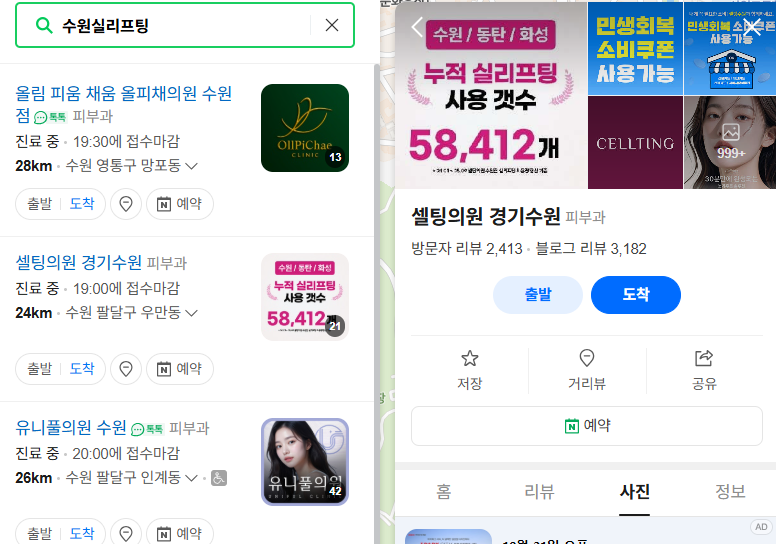Click location pin icon for 셀팅의원 경기수원 listing
Viewport: 776px width, 544px height.
[126, 368]
